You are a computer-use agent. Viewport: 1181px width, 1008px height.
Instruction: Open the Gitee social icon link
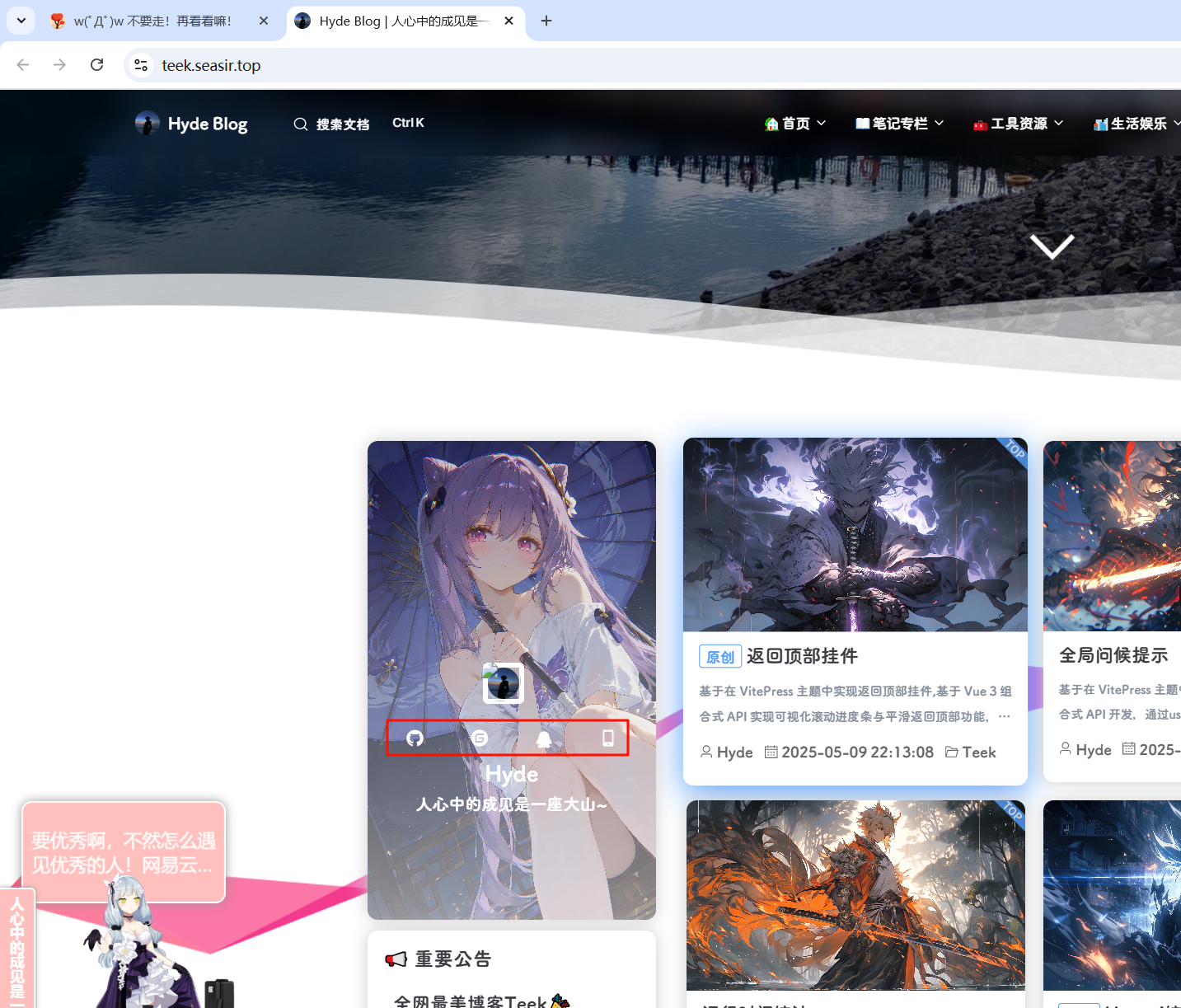click(480, 738)
